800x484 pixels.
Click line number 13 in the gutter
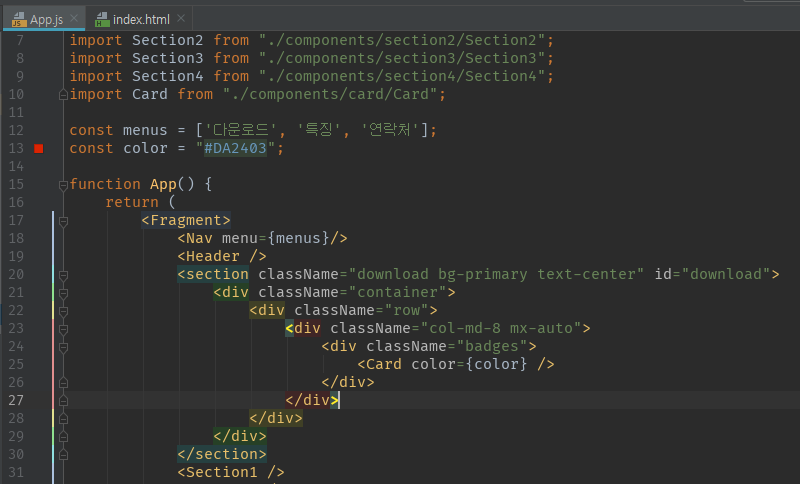(16, 148)
